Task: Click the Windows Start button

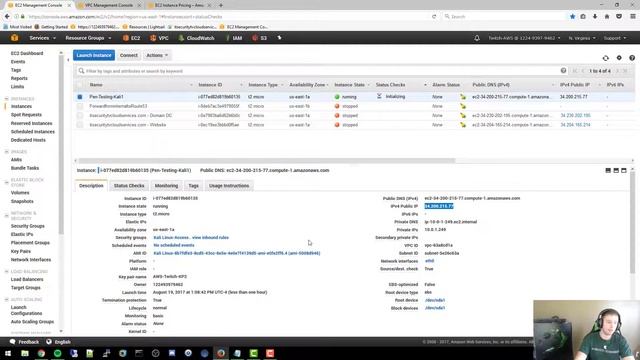Action: [8, 353]
